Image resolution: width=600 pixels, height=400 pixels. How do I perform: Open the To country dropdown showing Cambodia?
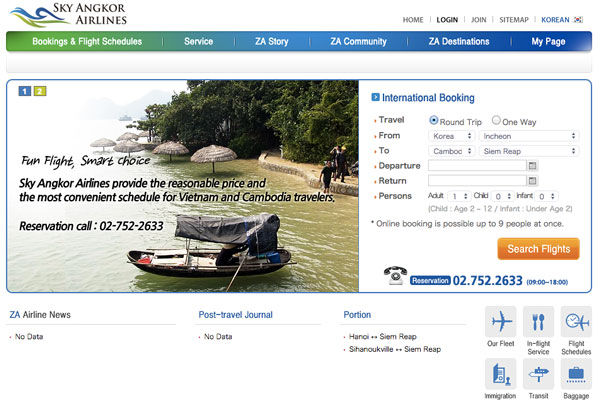pyautogui.click(x=452, y=151)
